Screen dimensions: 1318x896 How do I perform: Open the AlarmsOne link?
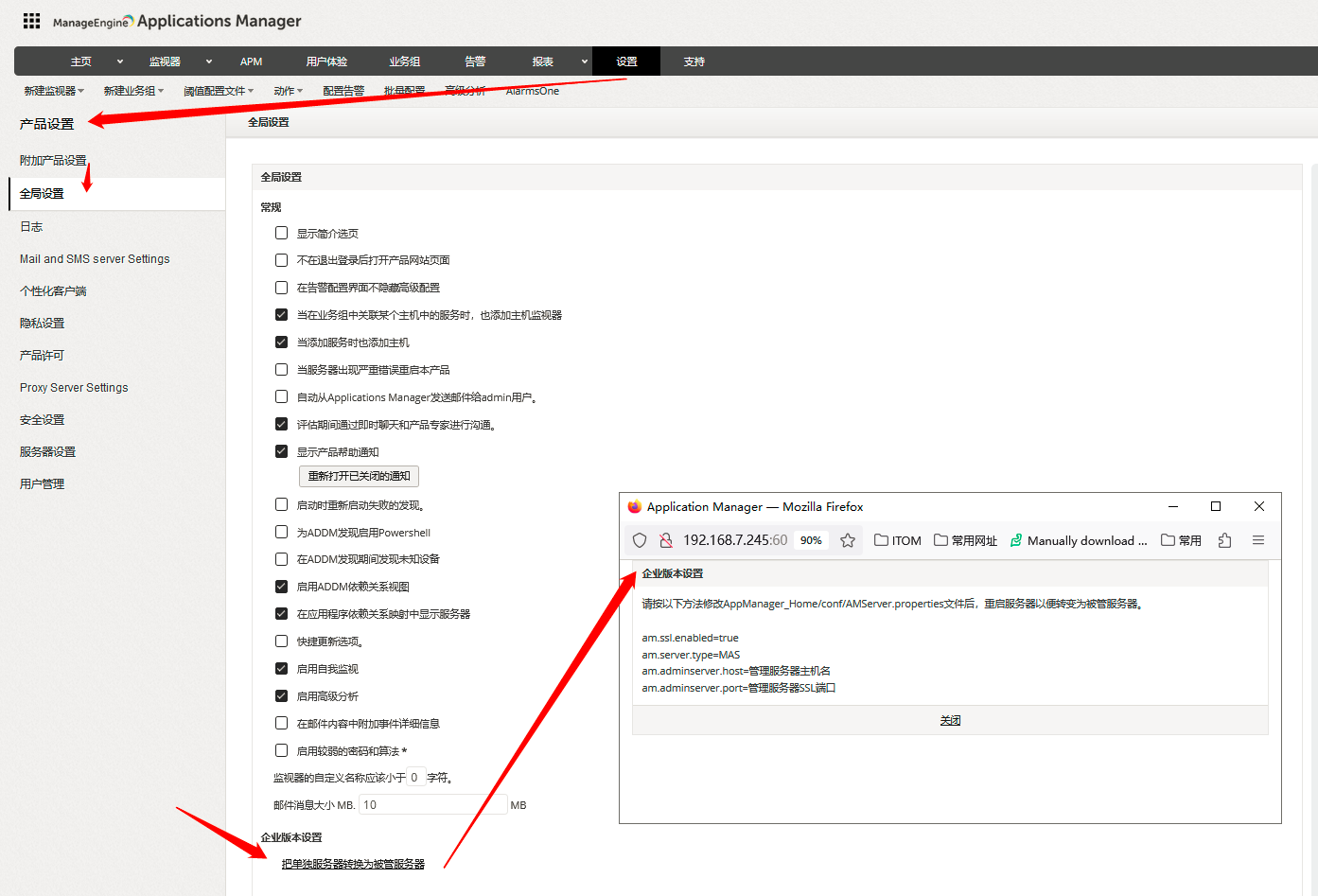tap(533, 91)
